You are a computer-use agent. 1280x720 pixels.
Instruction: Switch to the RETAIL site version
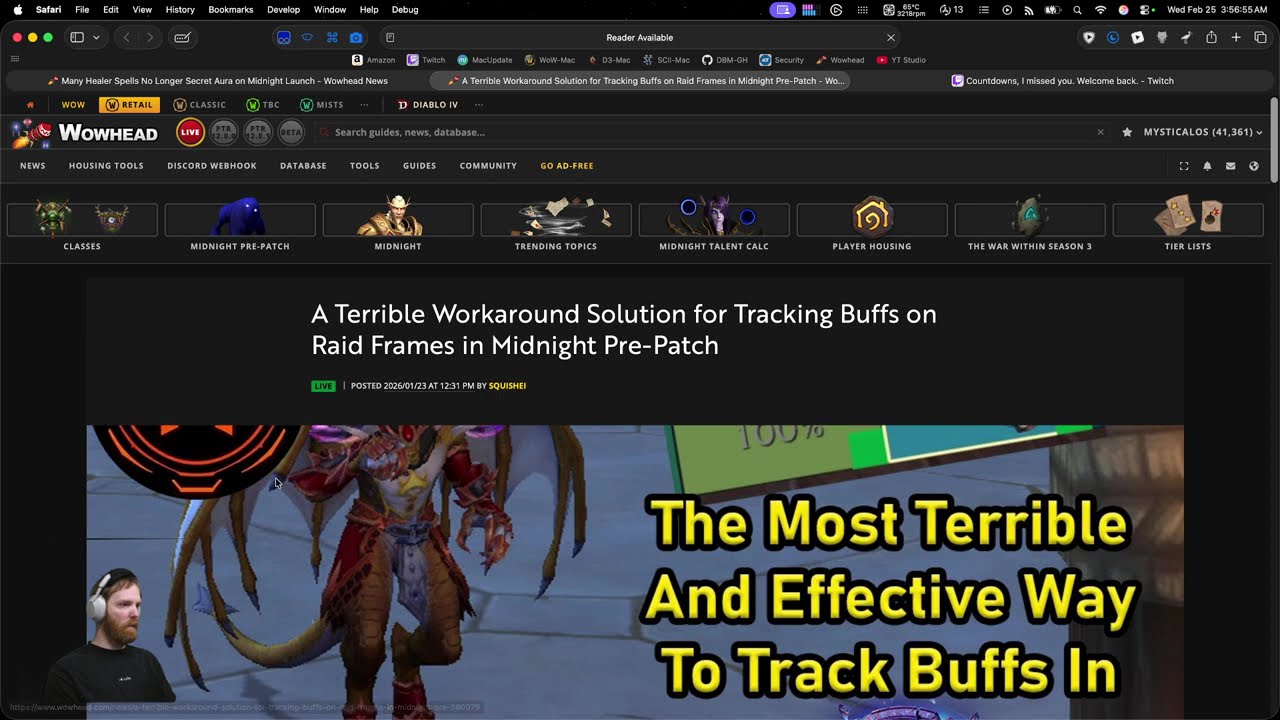[x=129, y=104]
